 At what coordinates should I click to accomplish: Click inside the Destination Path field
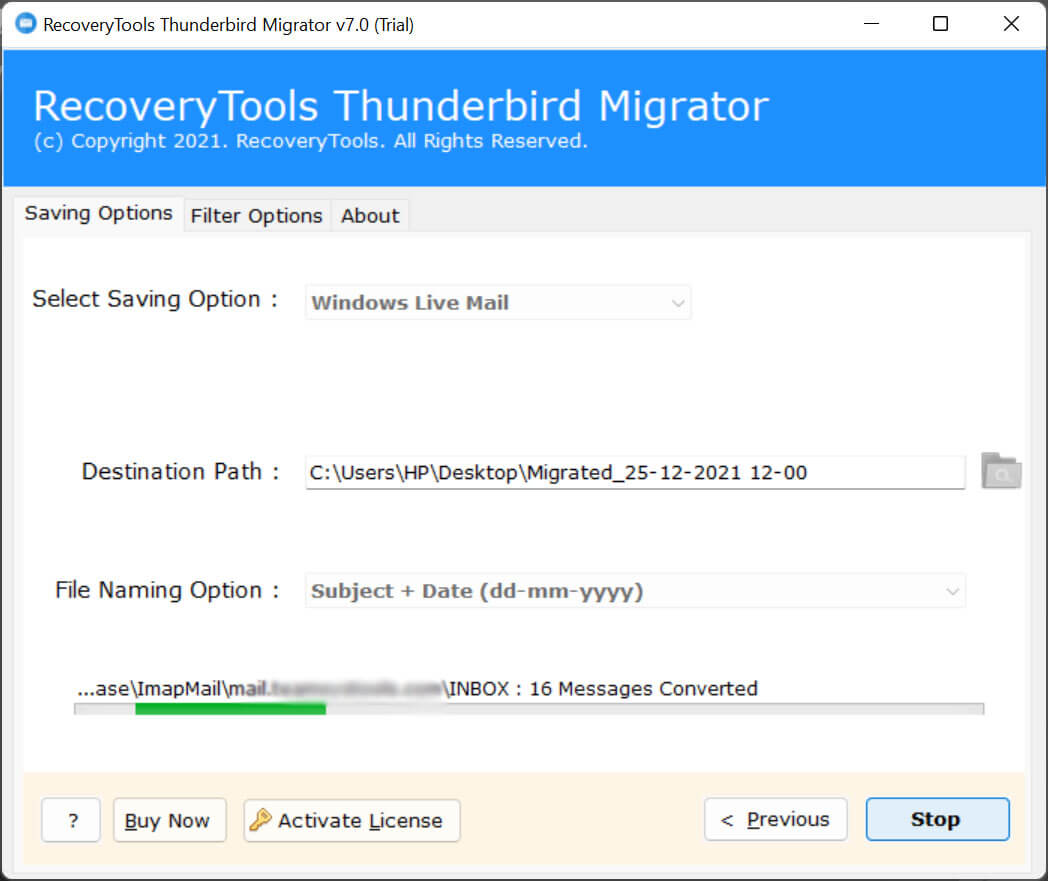tap(635, 473)
